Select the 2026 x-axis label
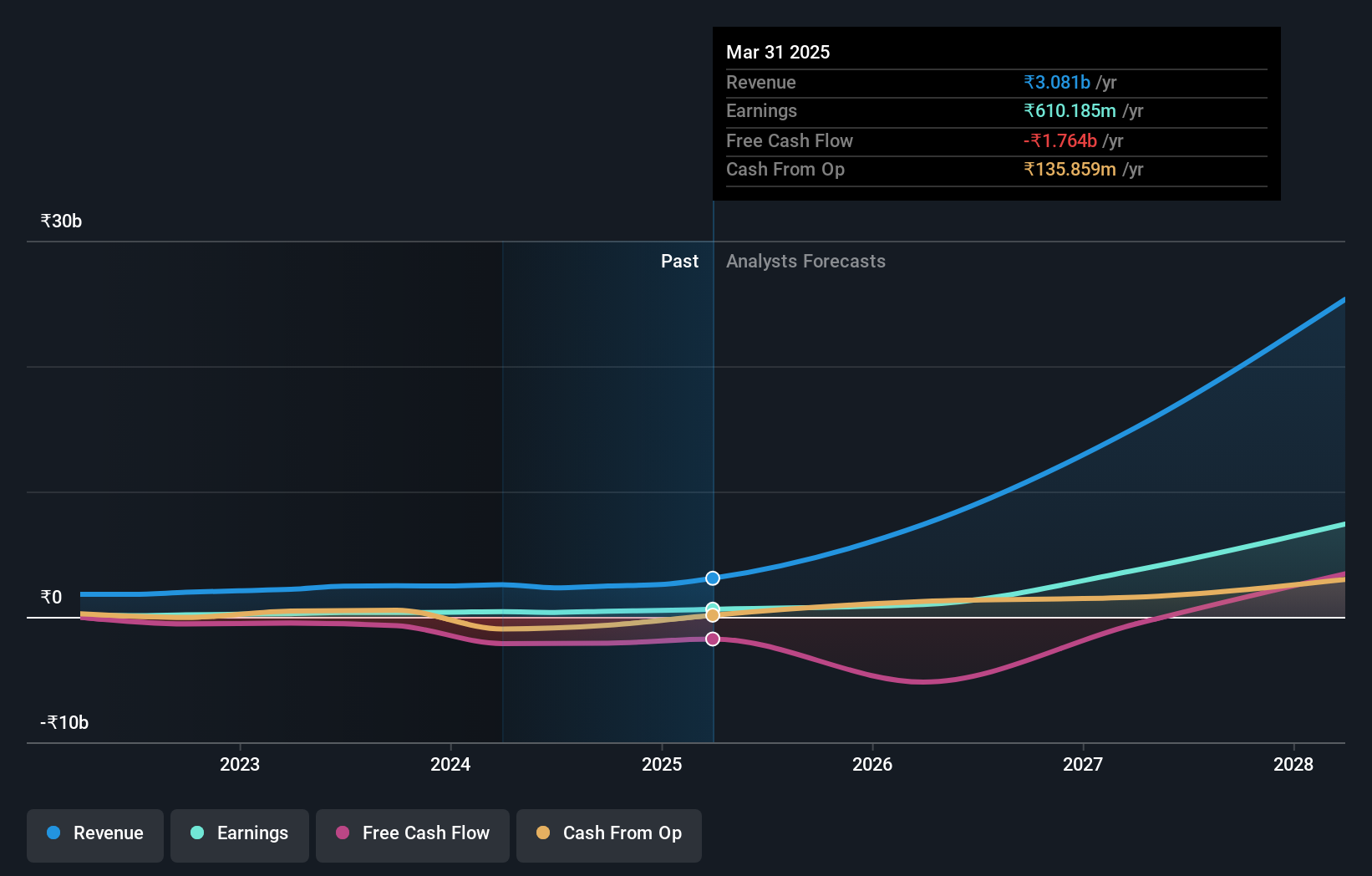 (872, 764)
